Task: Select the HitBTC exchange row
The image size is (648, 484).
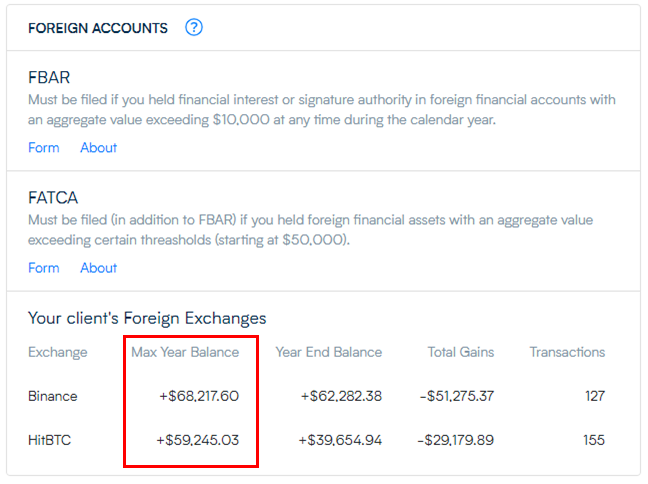Action: [x=50, y=440]
